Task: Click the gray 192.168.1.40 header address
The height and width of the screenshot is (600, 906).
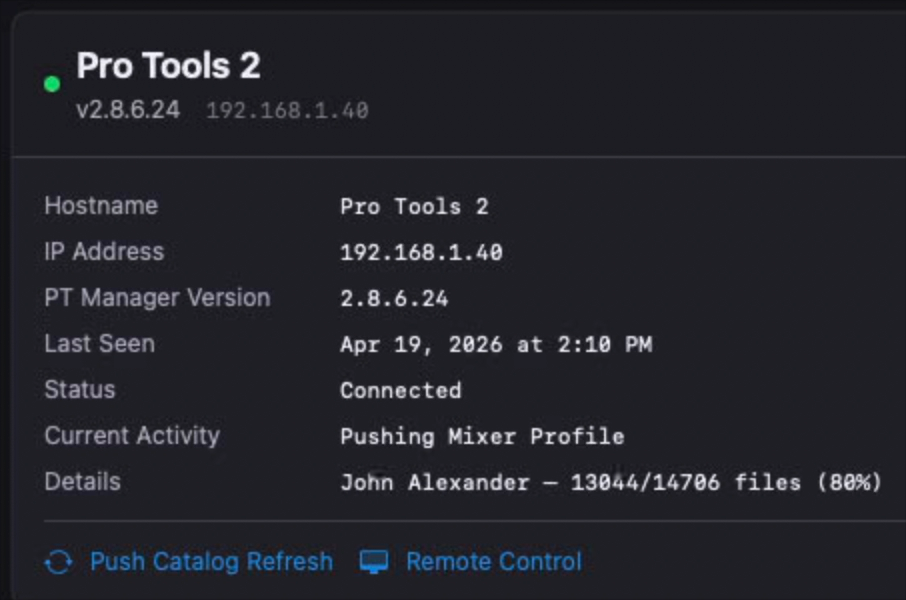Action: point(288,110)
